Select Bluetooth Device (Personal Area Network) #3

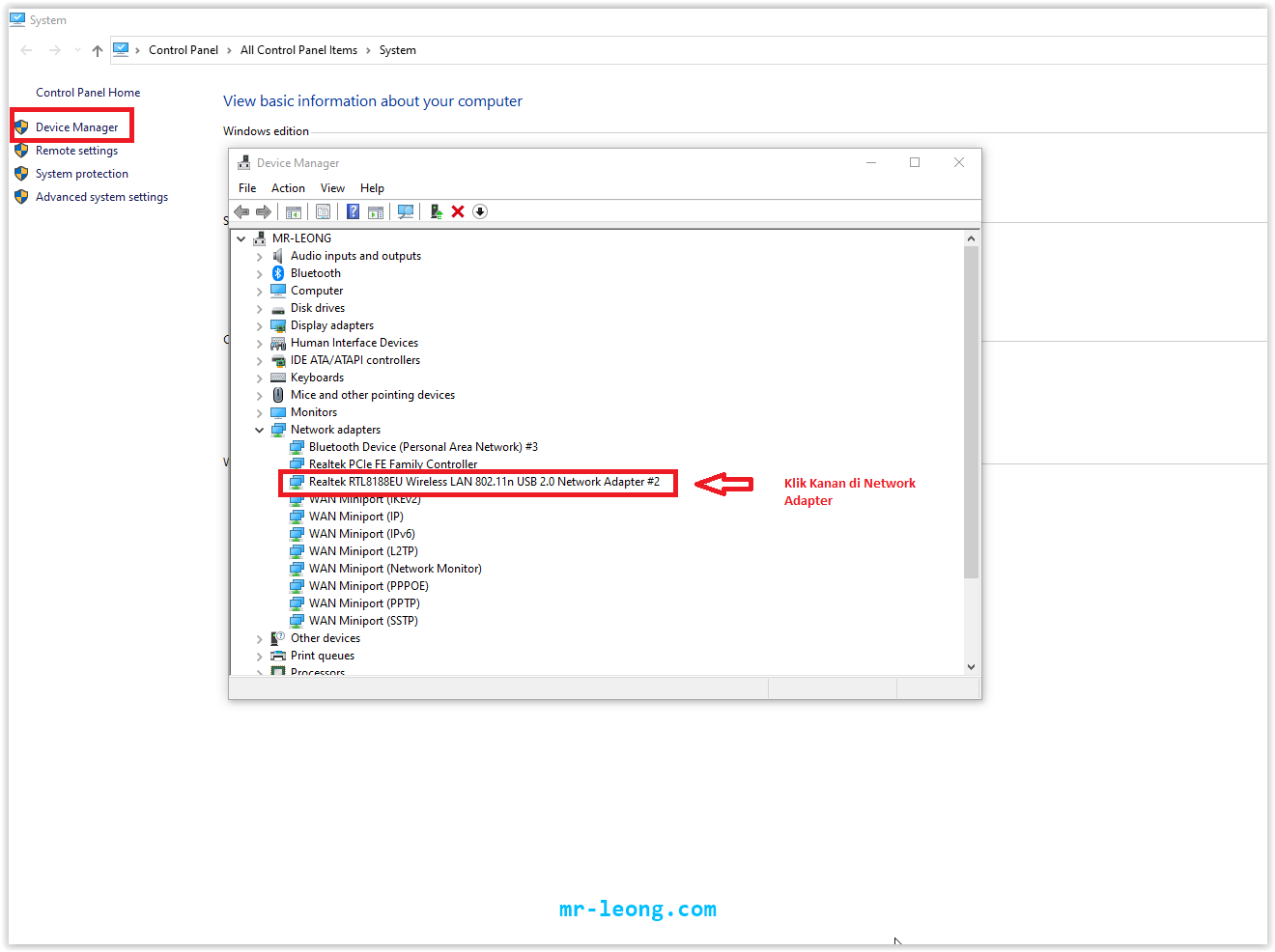423,447
